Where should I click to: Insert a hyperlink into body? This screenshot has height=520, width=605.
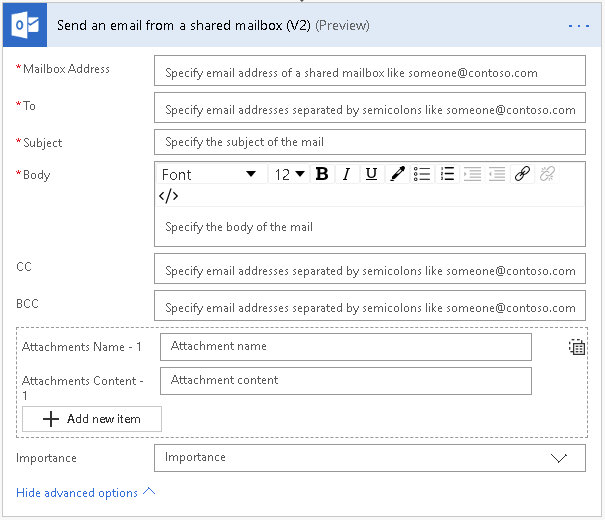point(522,174)
